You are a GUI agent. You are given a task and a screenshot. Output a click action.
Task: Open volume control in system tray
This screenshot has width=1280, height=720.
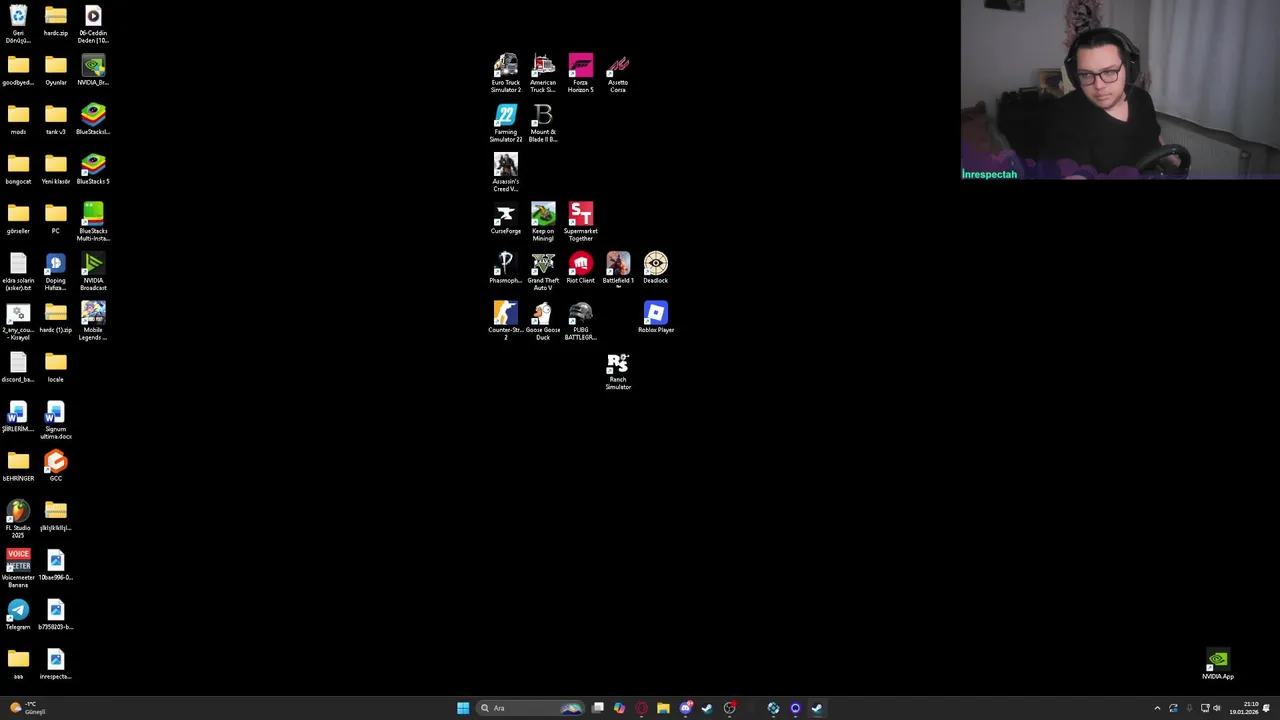tap(1216, 708)
